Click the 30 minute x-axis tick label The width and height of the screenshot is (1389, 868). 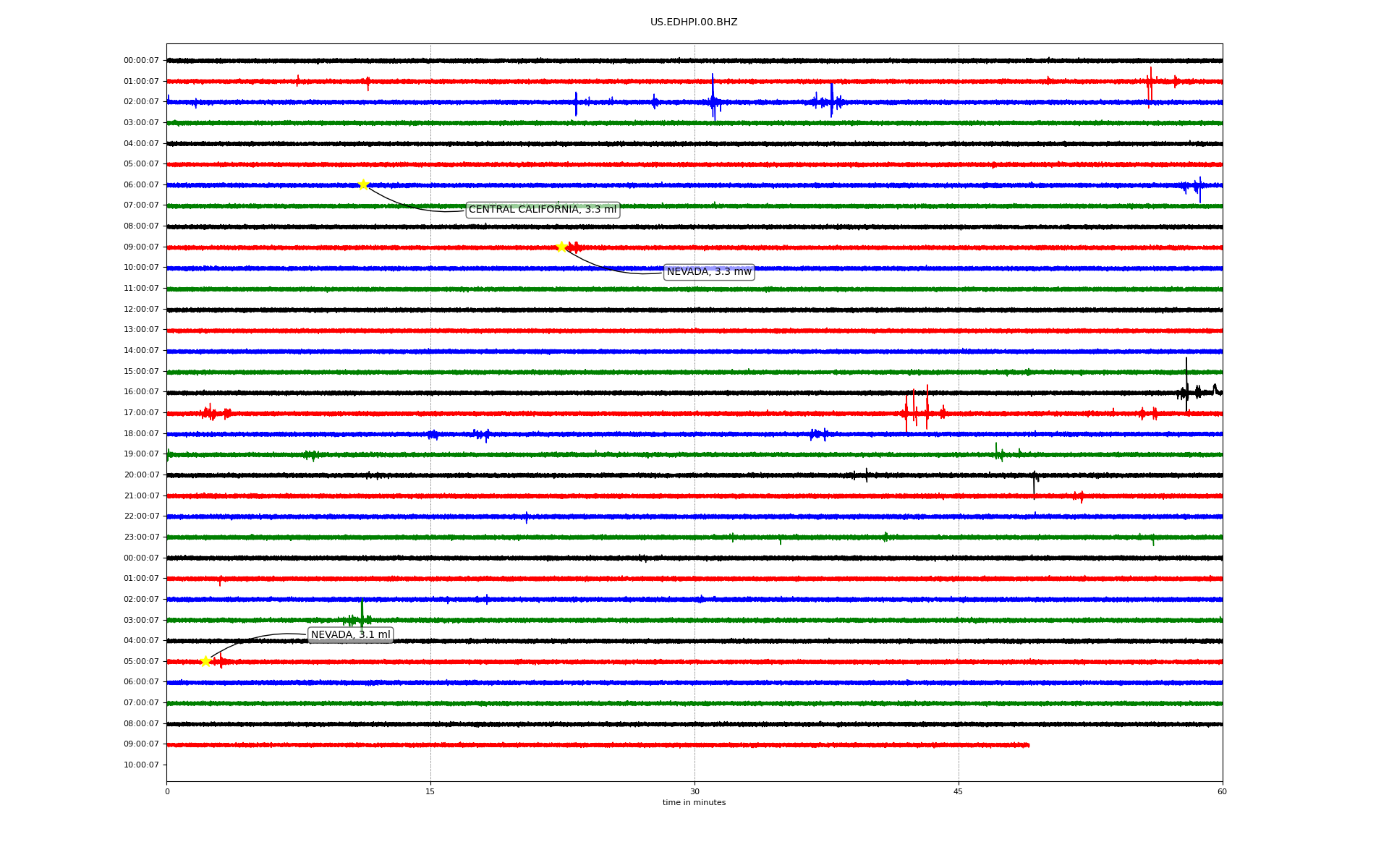pos(694,791)
